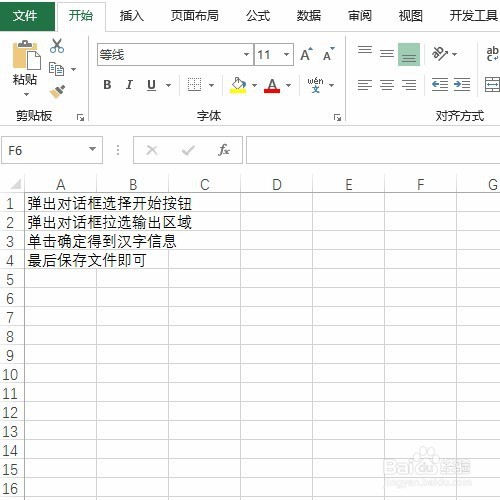Switch to the 开发工具 tab
Viewport: 500px width, 500px height.
coord(473,15)
